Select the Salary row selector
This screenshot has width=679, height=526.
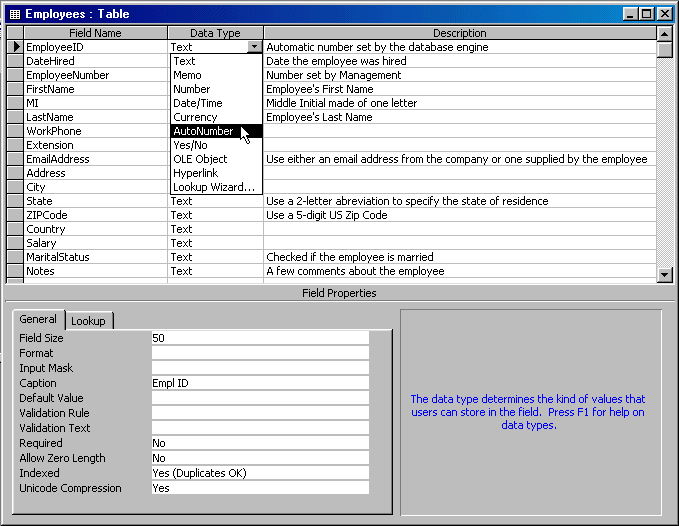point(15,243)
